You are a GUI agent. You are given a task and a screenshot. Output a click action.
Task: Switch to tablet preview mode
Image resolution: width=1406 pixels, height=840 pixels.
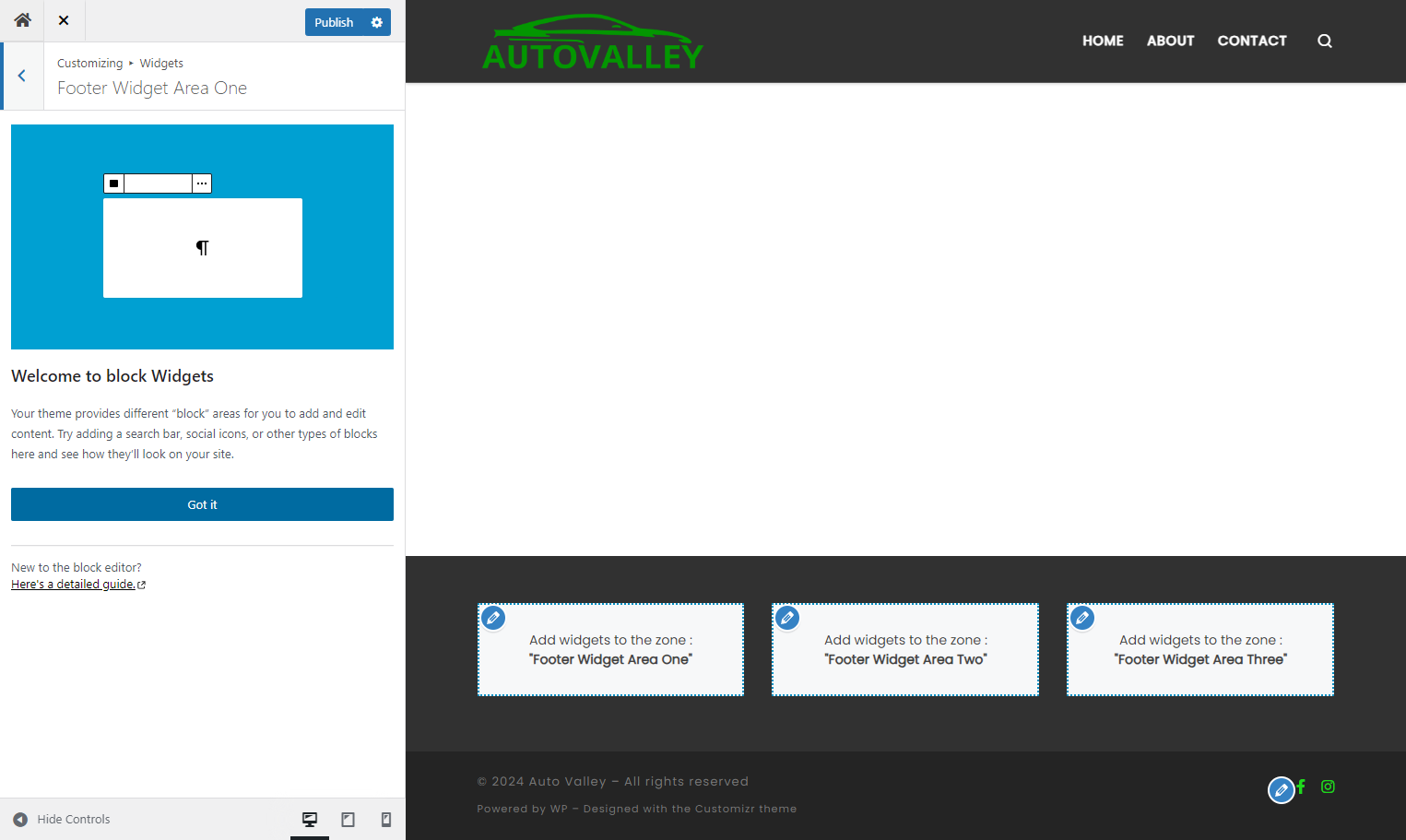[348, 819]
